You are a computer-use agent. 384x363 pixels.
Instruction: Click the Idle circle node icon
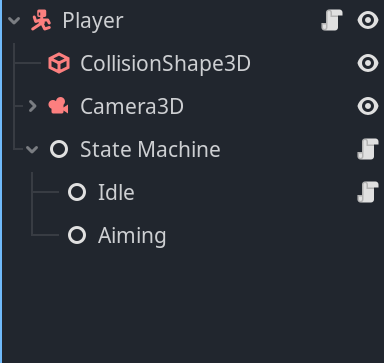click(77, 192)
